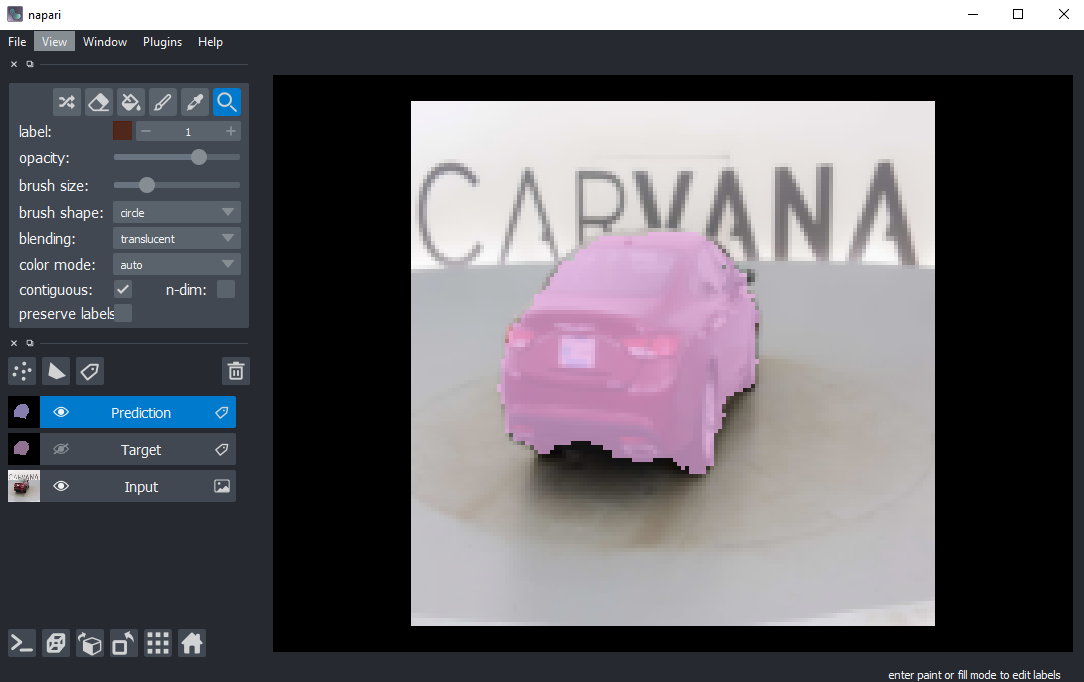The image size is (1084, 682).
Task: Click the current label color swatch
Action: coord(122,131)
